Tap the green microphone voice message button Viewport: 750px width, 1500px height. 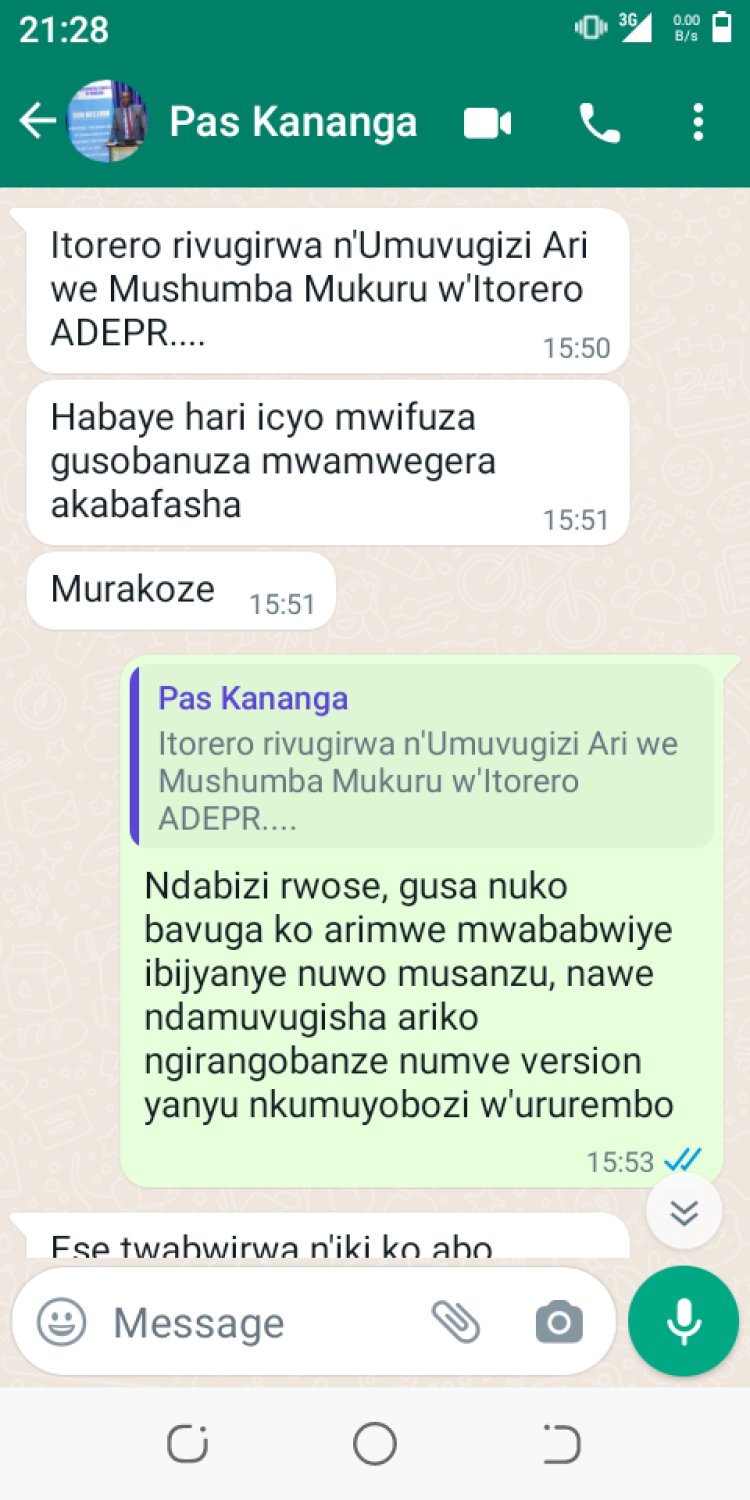684,1322
